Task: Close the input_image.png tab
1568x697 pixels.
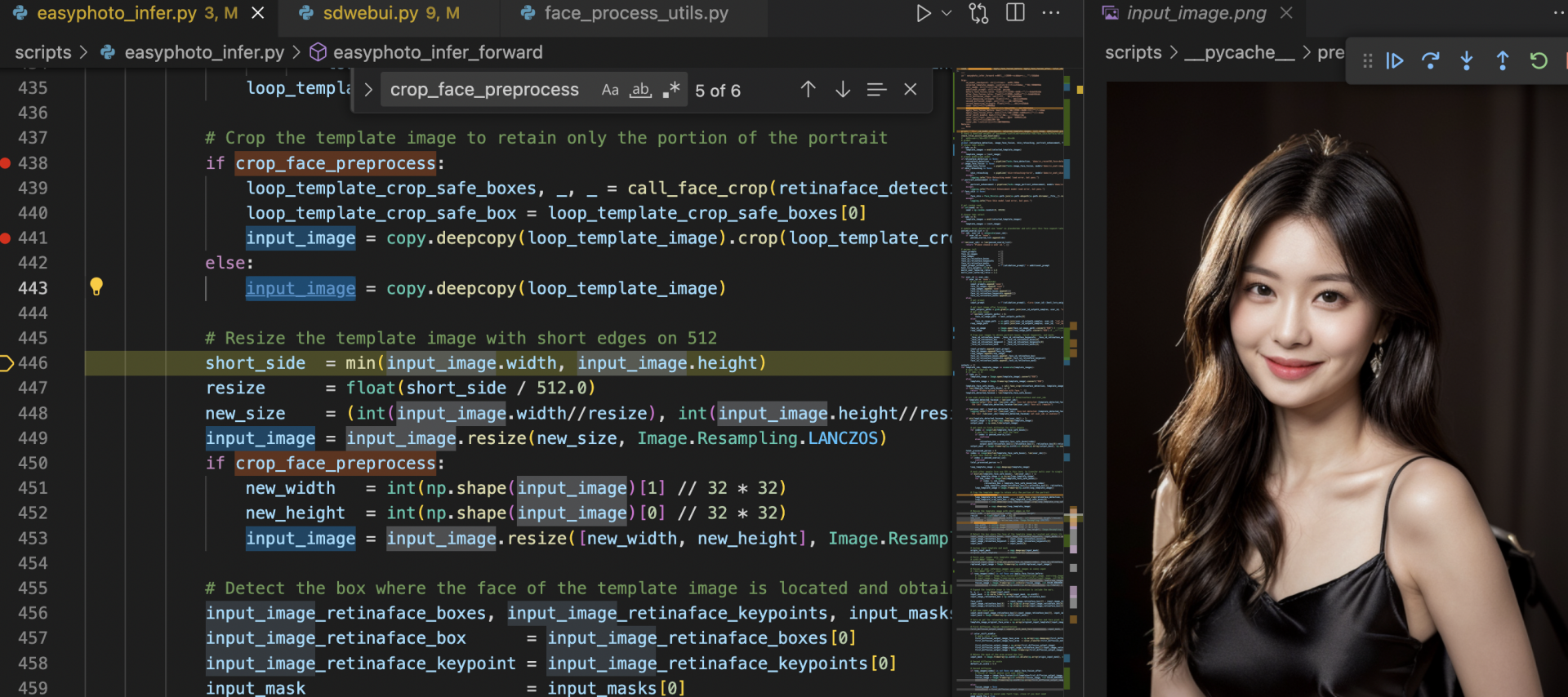Action: pos(1286,13)
